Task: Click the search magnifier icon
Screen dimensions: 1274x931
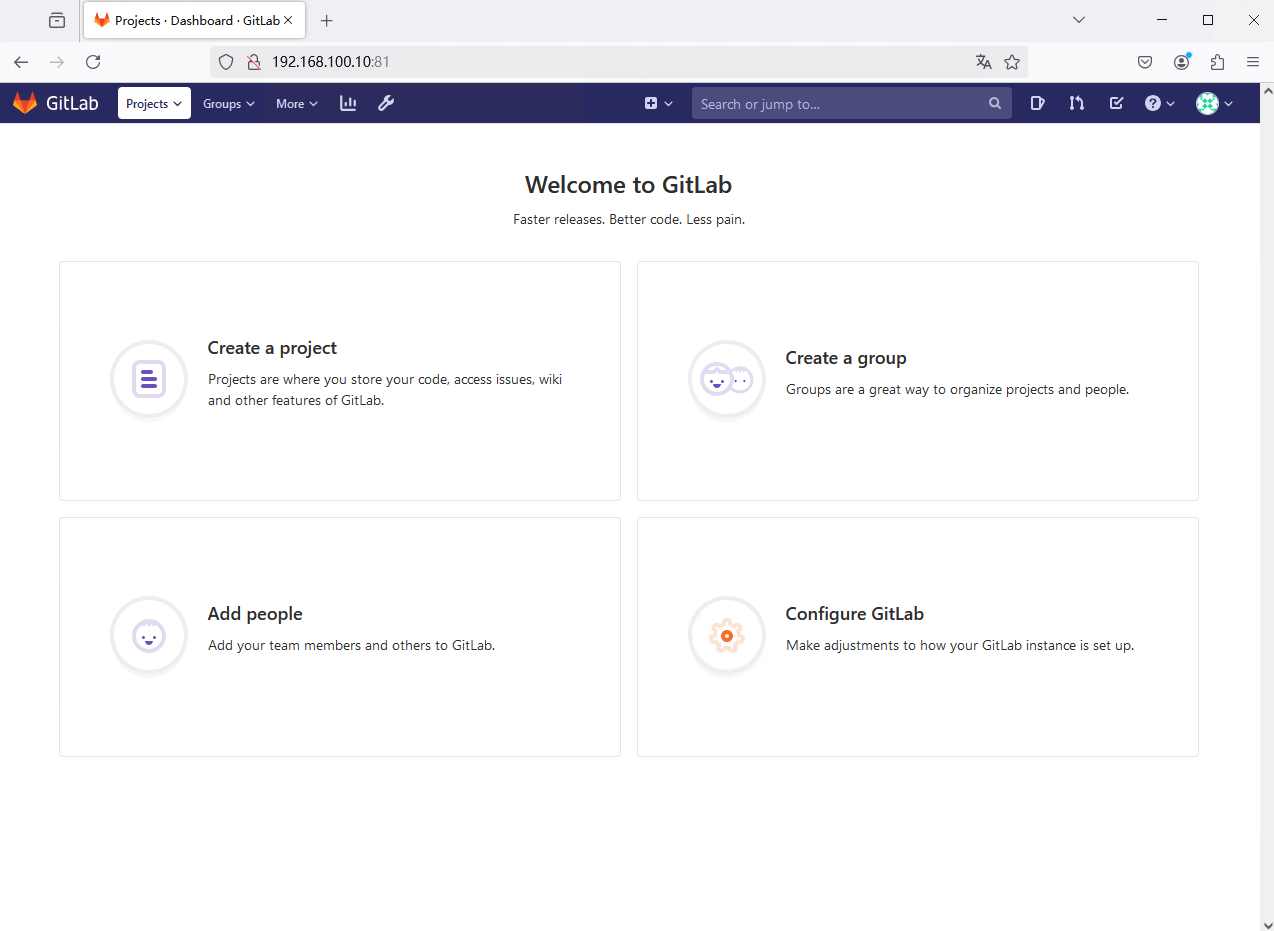Action: (x=994, y=103)
